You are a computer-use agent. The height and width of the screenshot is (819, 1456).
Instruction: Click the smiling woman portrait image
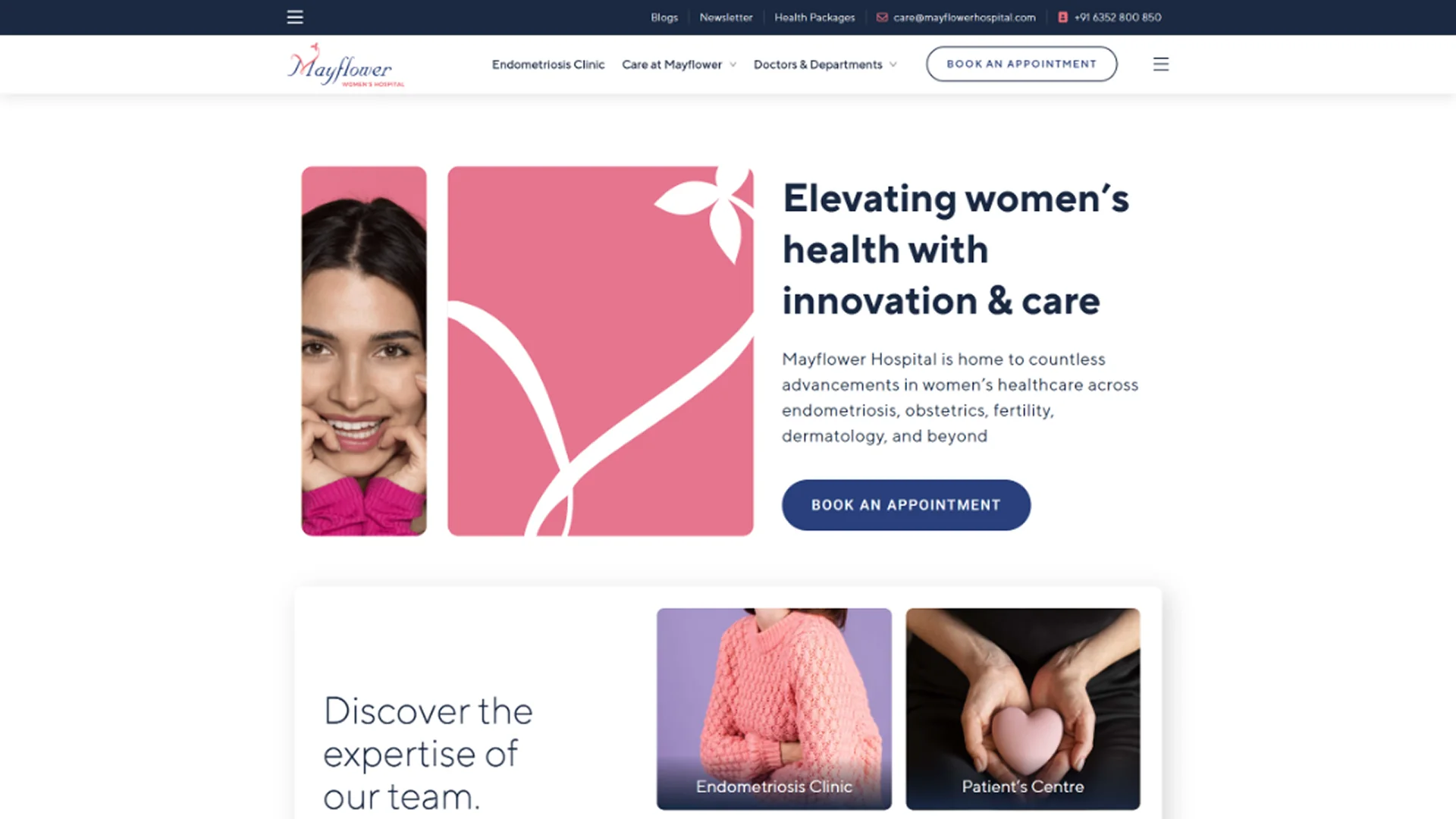point(364,351)
